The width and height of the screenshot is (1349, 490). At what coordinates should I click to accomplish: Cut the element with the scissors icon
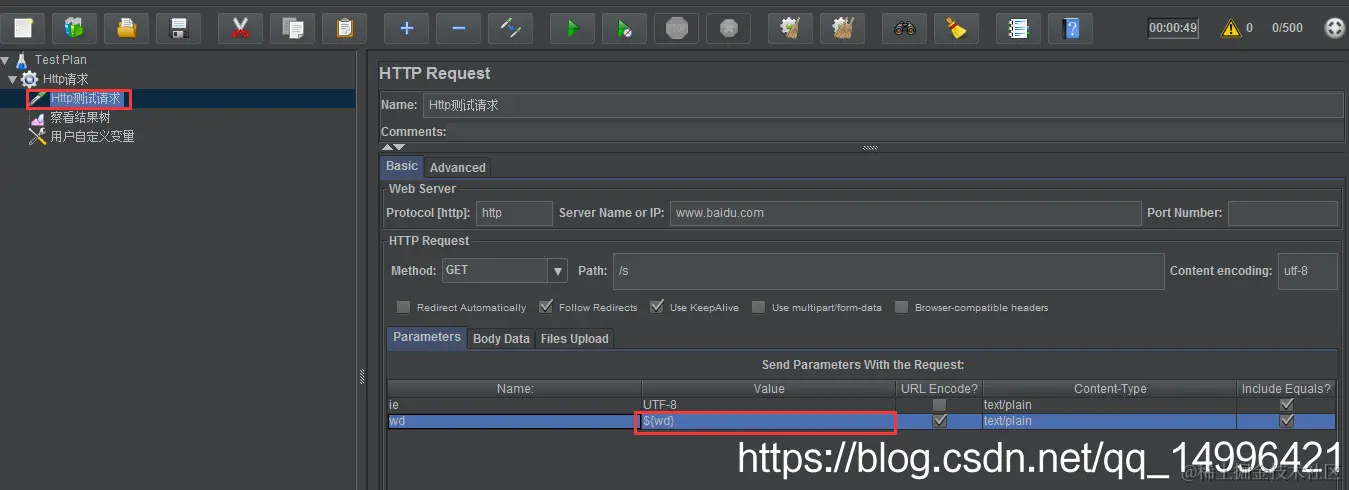[240, 28]
